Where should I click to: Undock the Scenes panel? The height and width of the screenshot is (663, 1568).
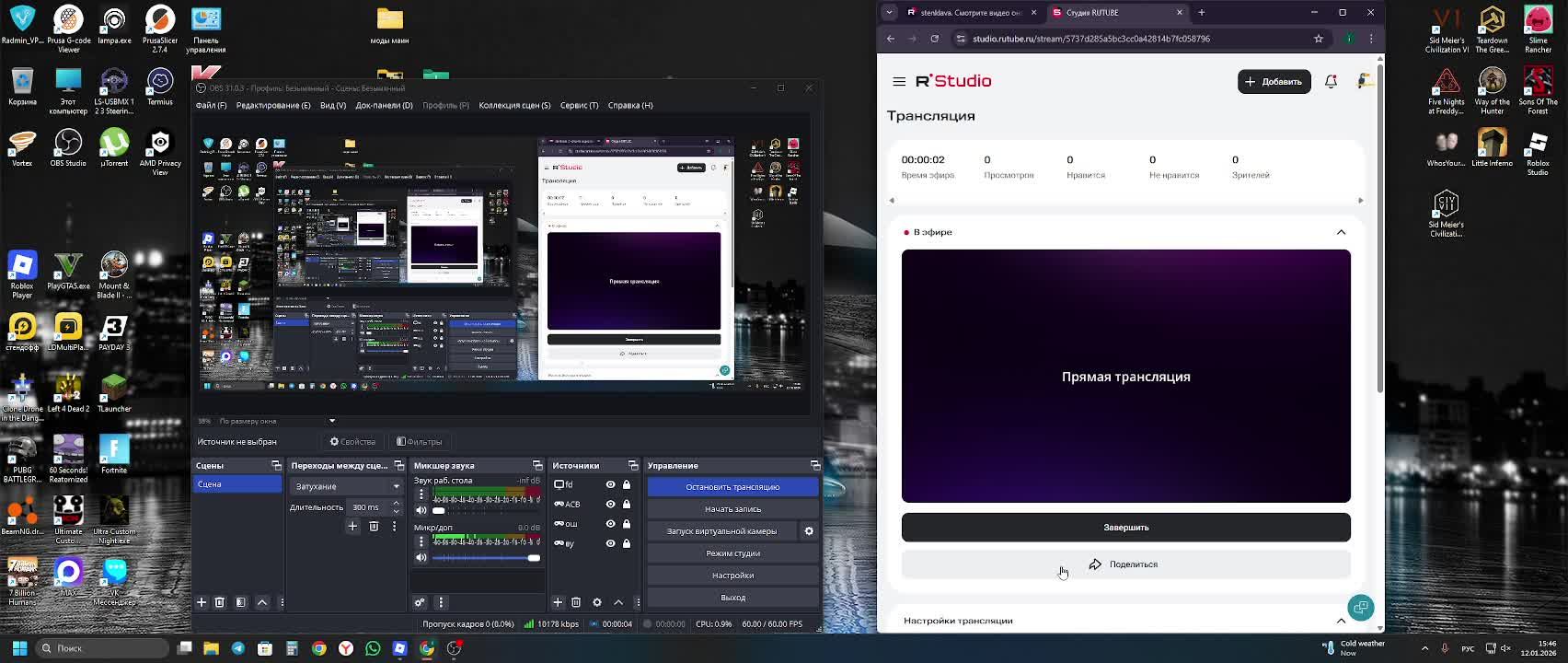click(276, 465)
